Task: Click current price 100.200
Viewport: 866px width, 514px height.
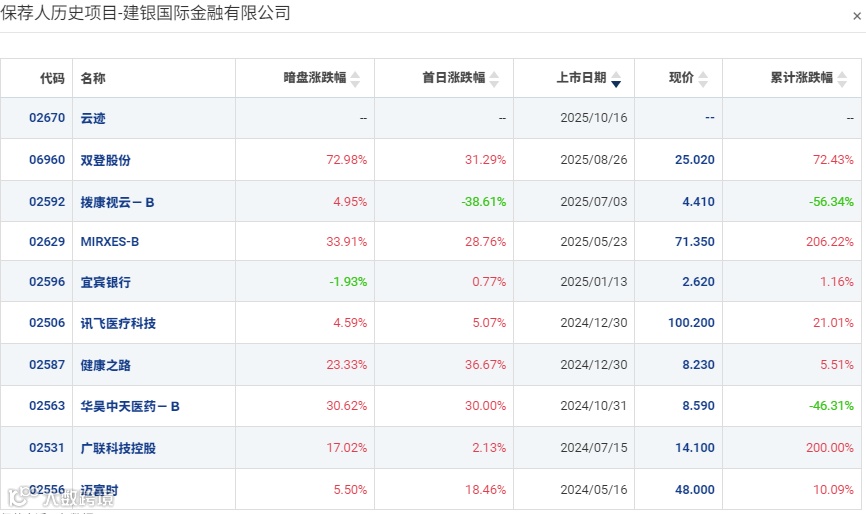Action: 691,322
